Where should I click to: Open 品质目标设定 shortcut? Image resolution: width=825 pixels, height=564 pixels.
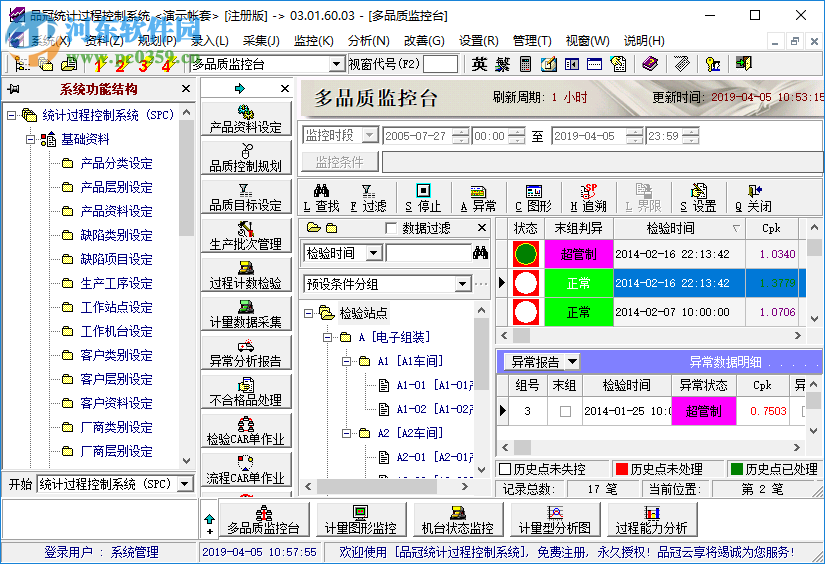(x=246, y=197)
